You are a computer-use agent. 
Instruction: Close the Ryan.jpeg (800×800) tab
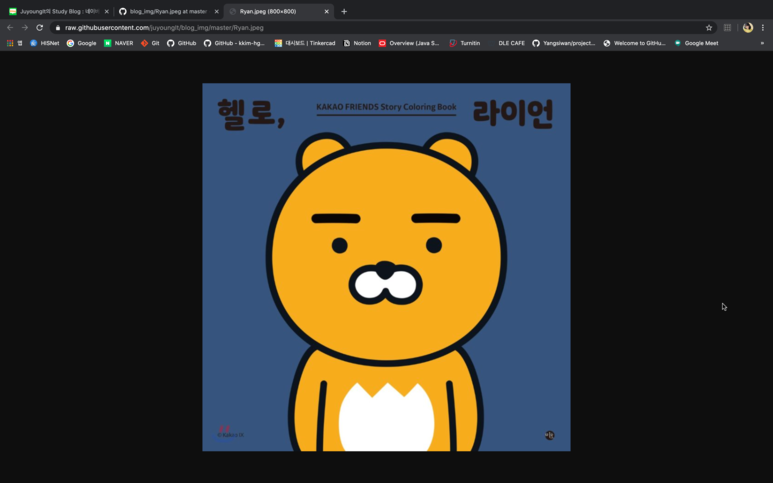(x=326, y=11)
